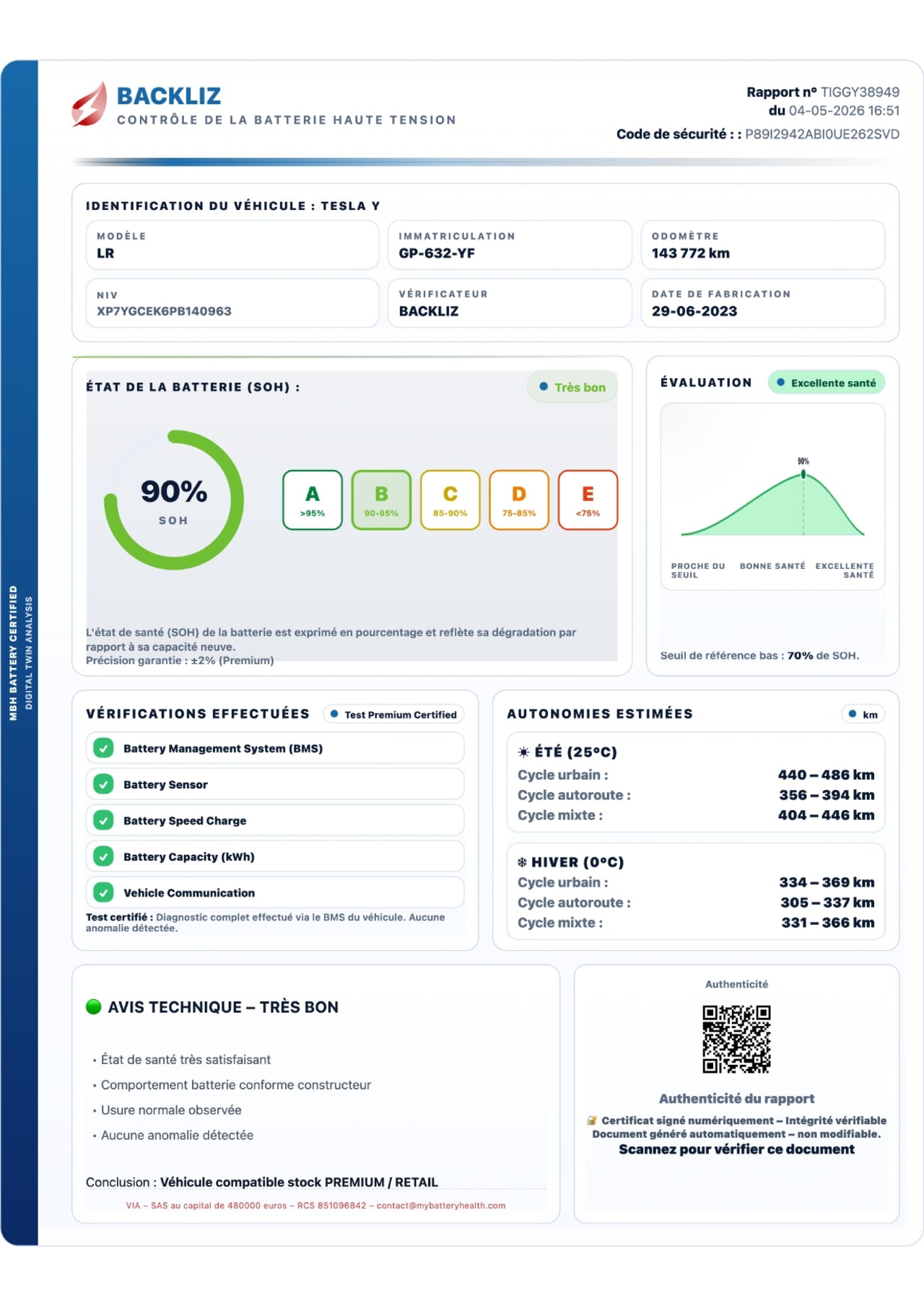The width and height of the screenshot is (924, 1306).
Task: Click the red BACKLIZ lightning logo
Action: (90, 104)
